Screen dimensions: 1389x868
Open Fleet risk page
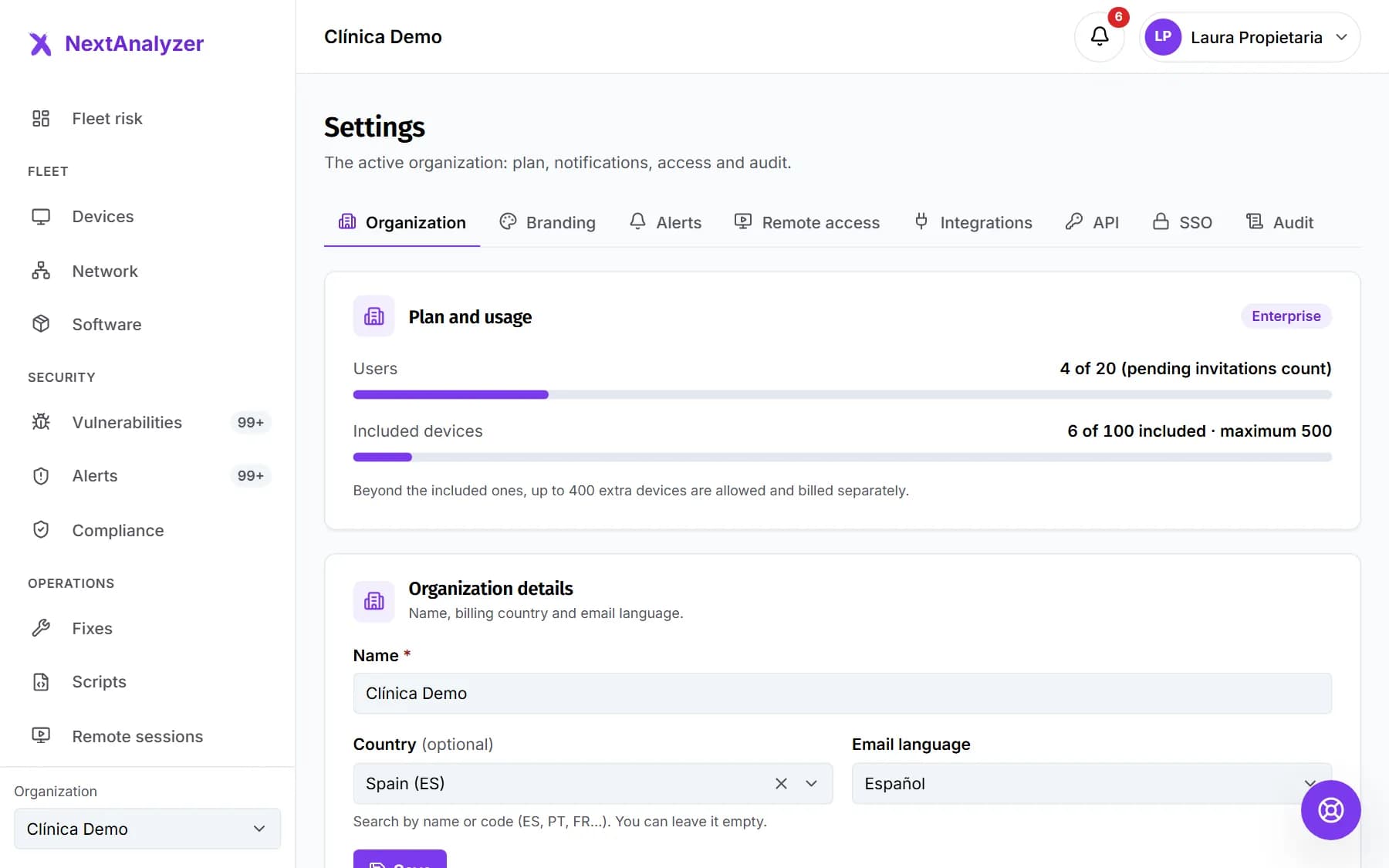tap(147, 118)
